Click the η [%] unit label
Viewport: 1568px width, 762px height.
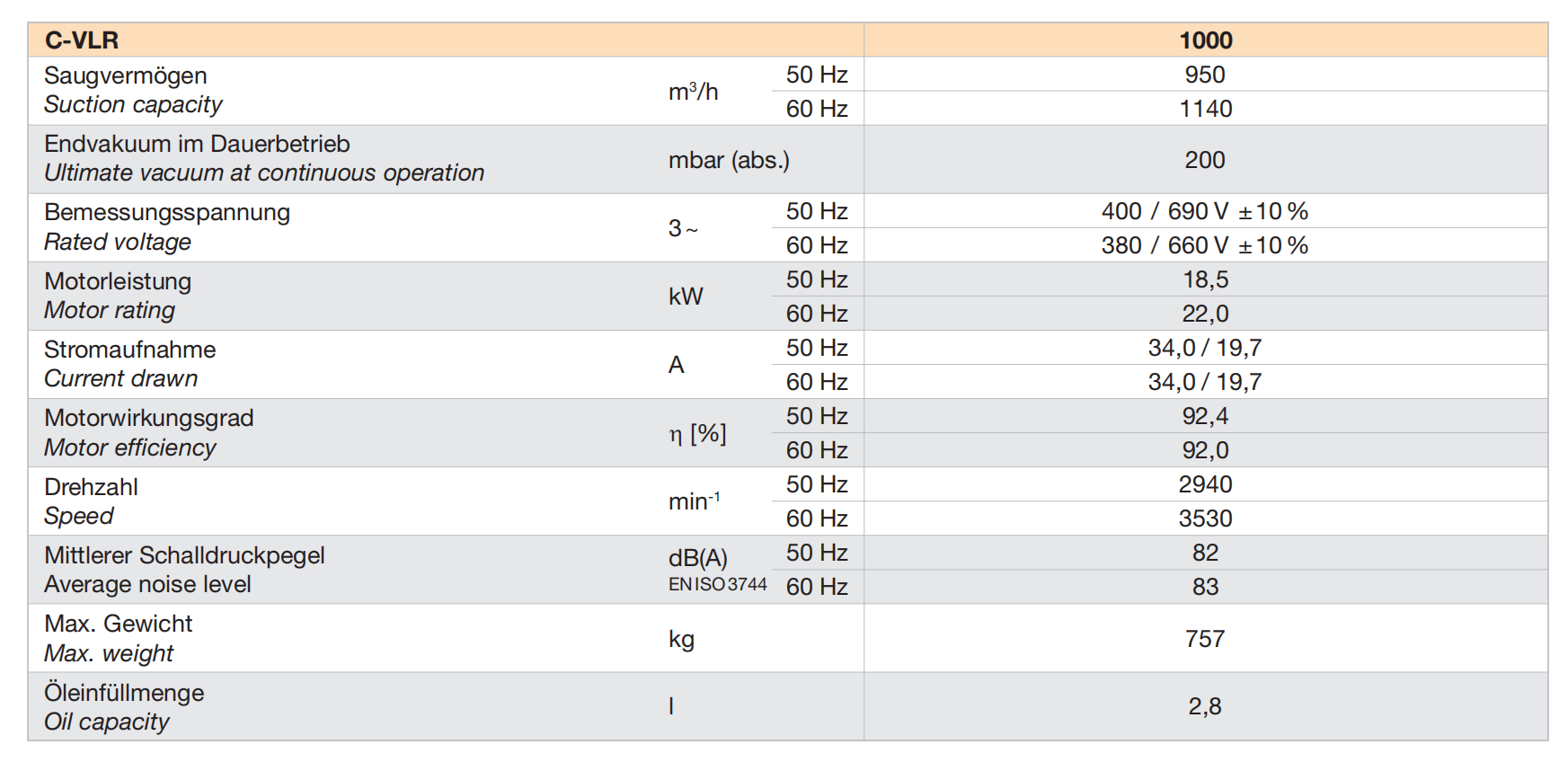697,434
